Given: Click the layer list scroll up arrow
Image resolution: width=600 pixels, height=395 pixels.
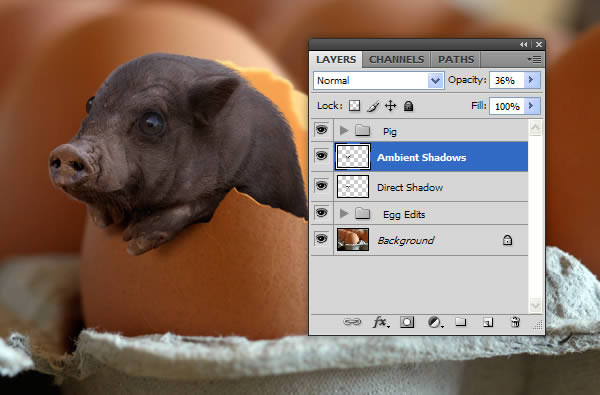Looking at the screenshot, I should pos(535,127).
